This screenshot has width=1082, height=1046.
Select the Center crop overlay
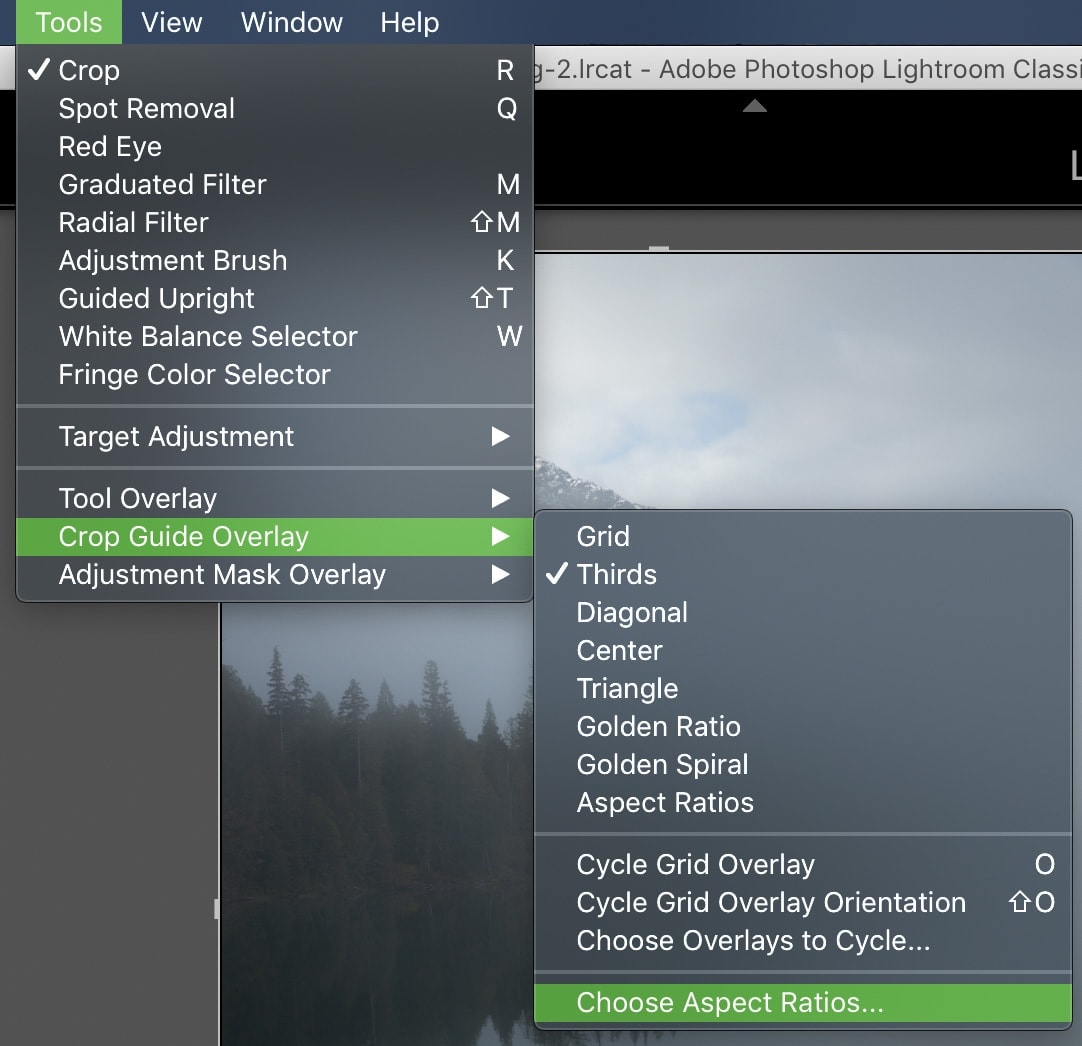pos(803,650)
